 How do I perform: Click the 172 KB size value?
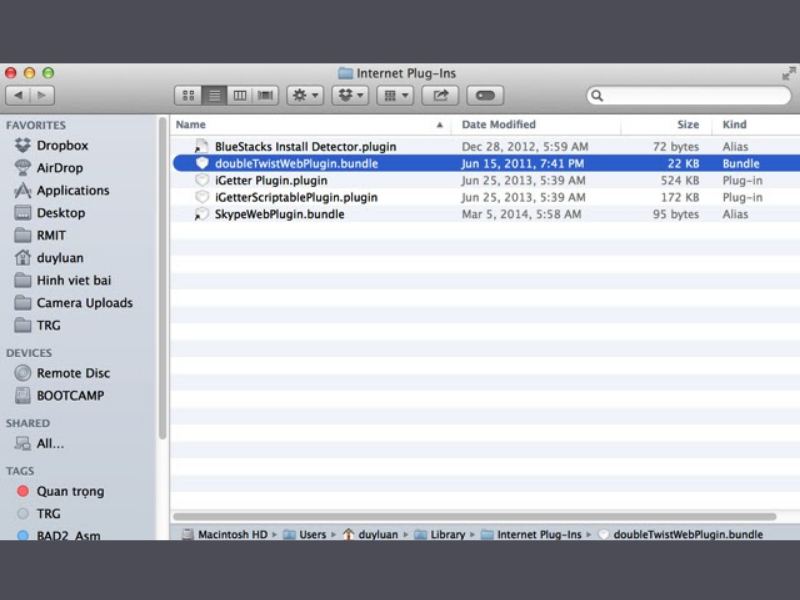tap(680, 197)
